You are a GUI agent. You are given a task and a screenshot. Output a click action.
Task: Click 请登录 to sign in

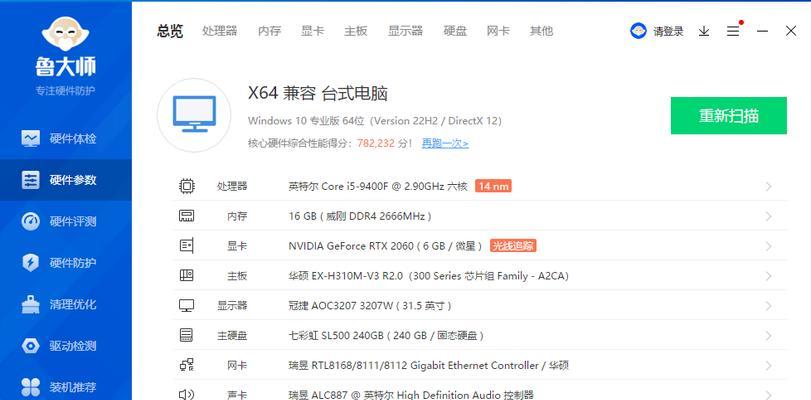668,32
